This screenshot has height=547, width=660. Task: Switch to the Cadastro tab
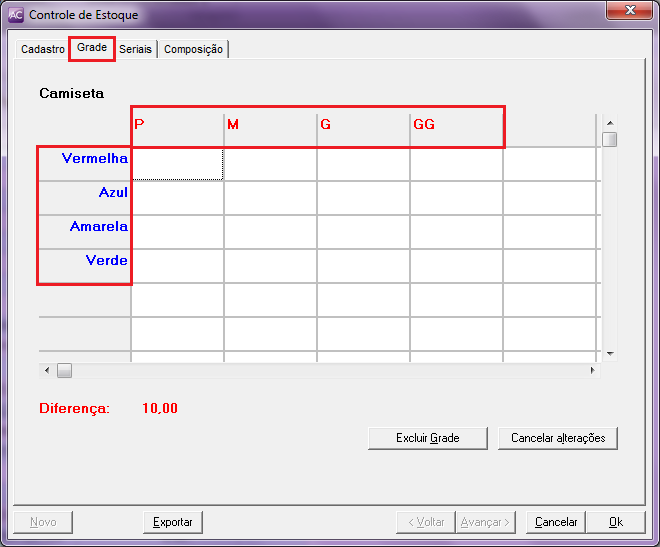tap(42, 49)
